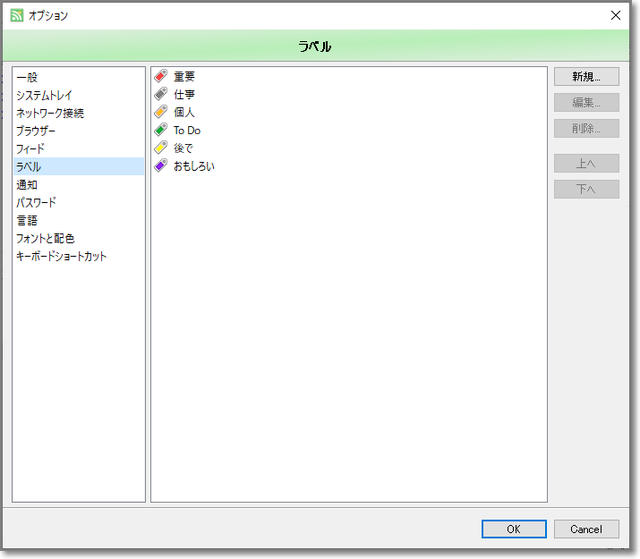Click the red tag icon for 重要
Screen dimensions: 640x559
click(161, 76)
